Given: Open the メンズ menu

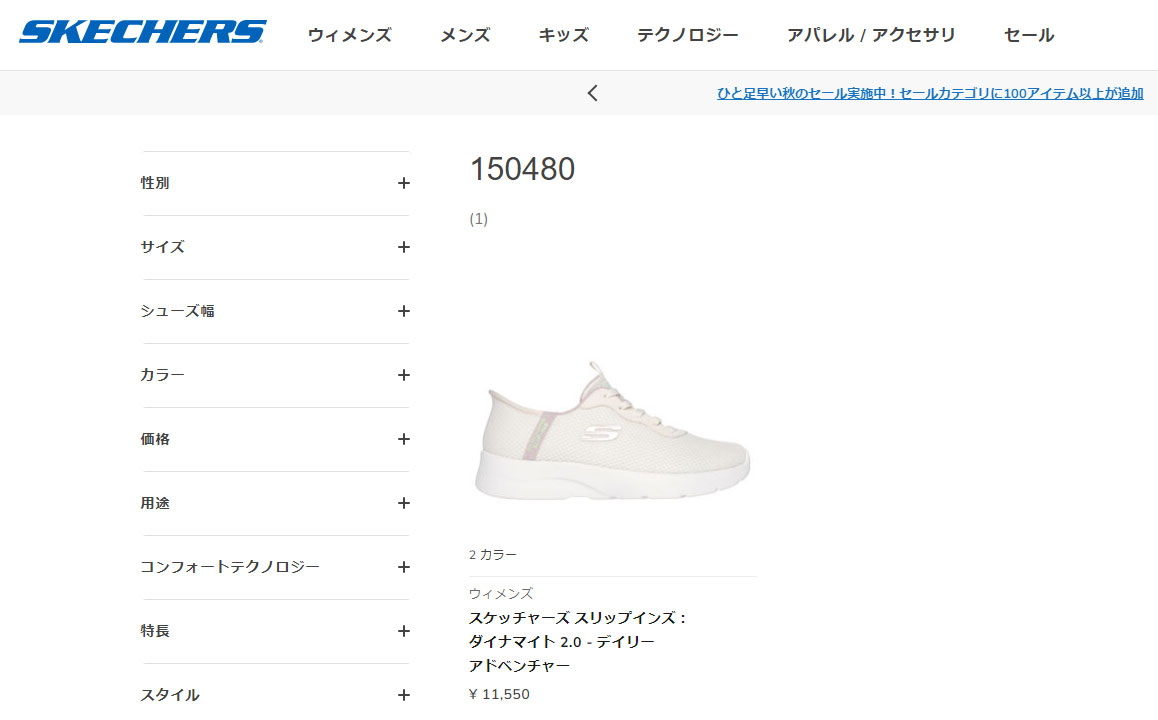Looking at the screenshot, I should coord(465,35).
